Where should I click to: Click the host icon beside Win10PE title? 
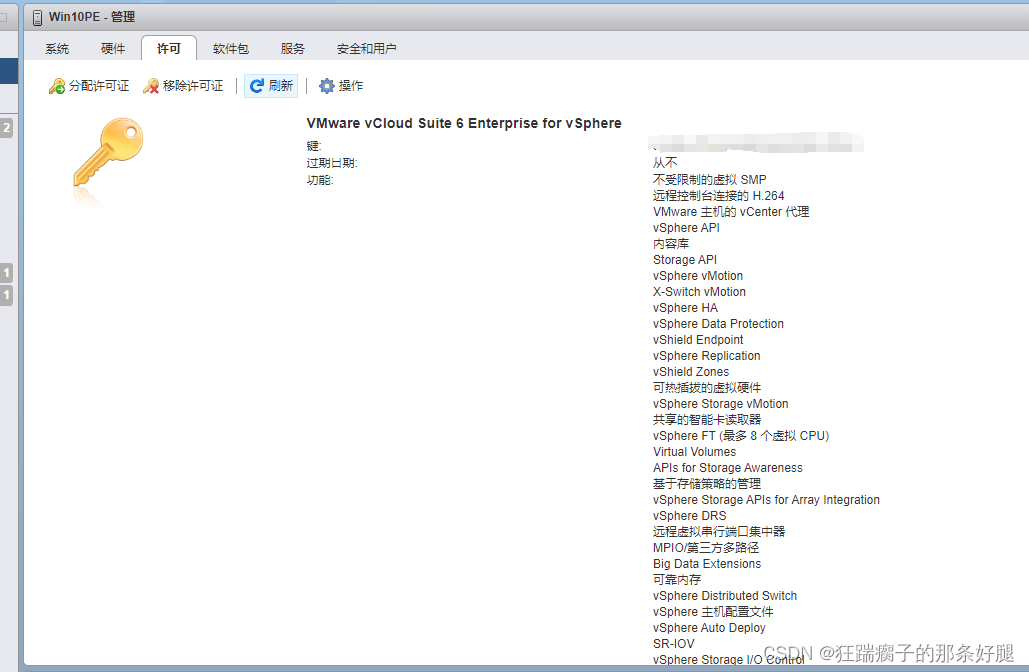point(37,18)
